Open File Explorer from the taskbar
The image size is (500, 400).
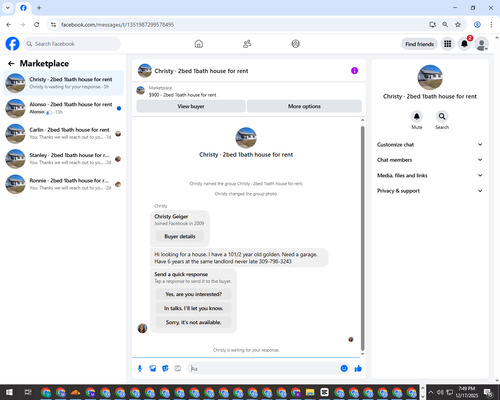(310, 392)
